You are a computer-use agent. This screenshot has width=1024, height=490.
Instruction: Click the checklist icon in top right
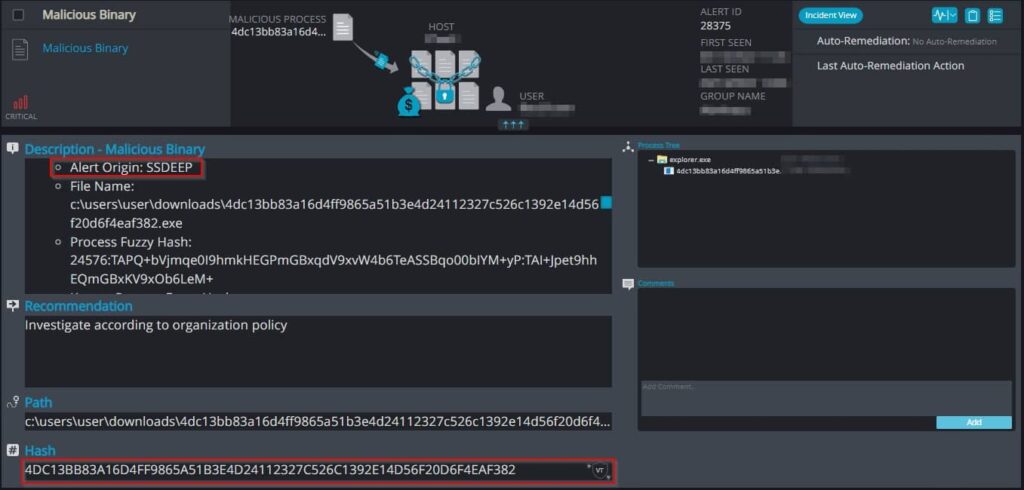click(x=995, y=16)
